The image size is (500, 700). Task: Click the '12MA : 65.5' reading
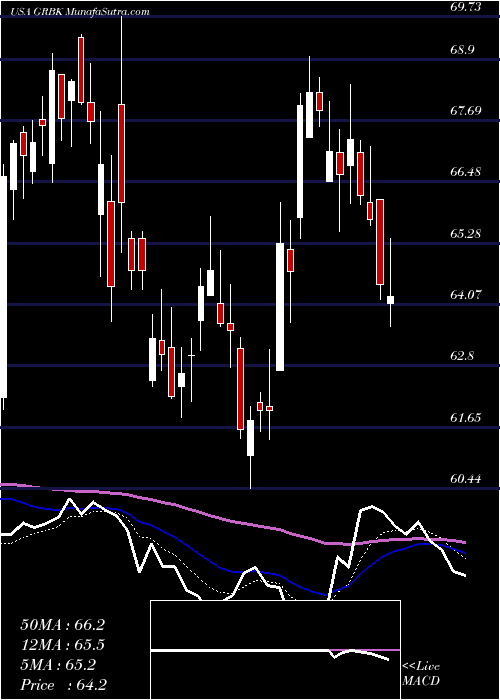(62, 645)
